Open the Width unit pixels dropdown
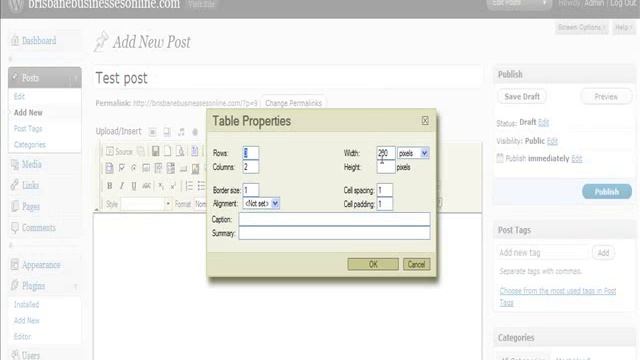This screenshot has height=360, width=640. tap(413, 153)
